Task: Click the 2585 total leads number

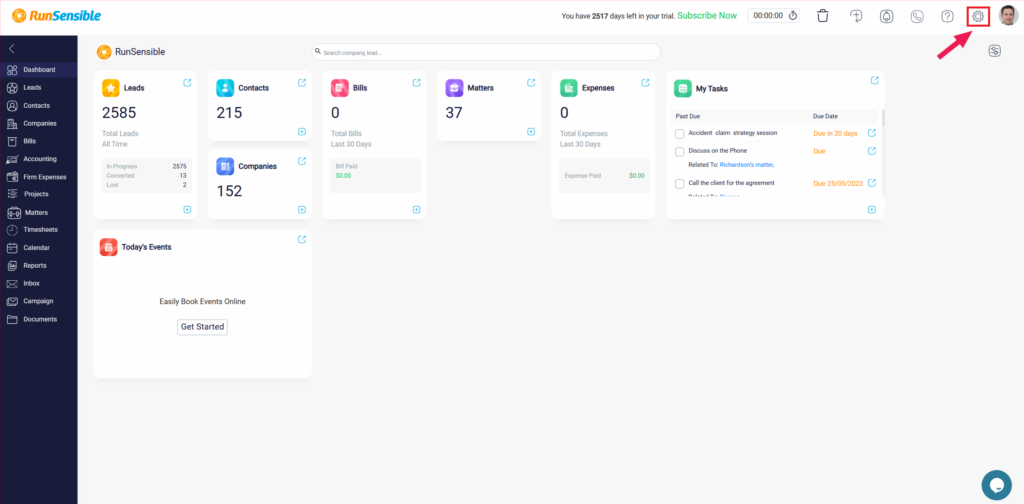Action: (x=119, y=113)
